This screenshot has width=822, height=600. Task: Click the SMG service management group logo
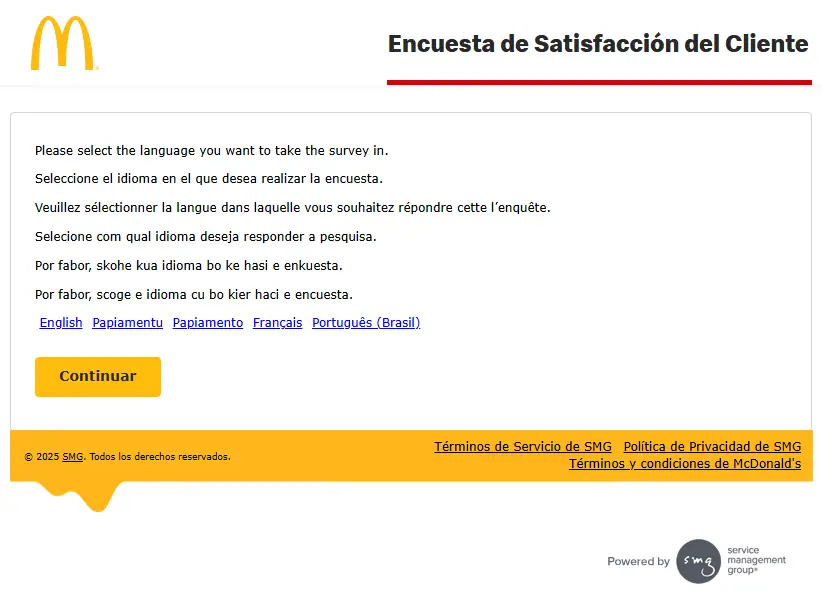coord(731,561)
